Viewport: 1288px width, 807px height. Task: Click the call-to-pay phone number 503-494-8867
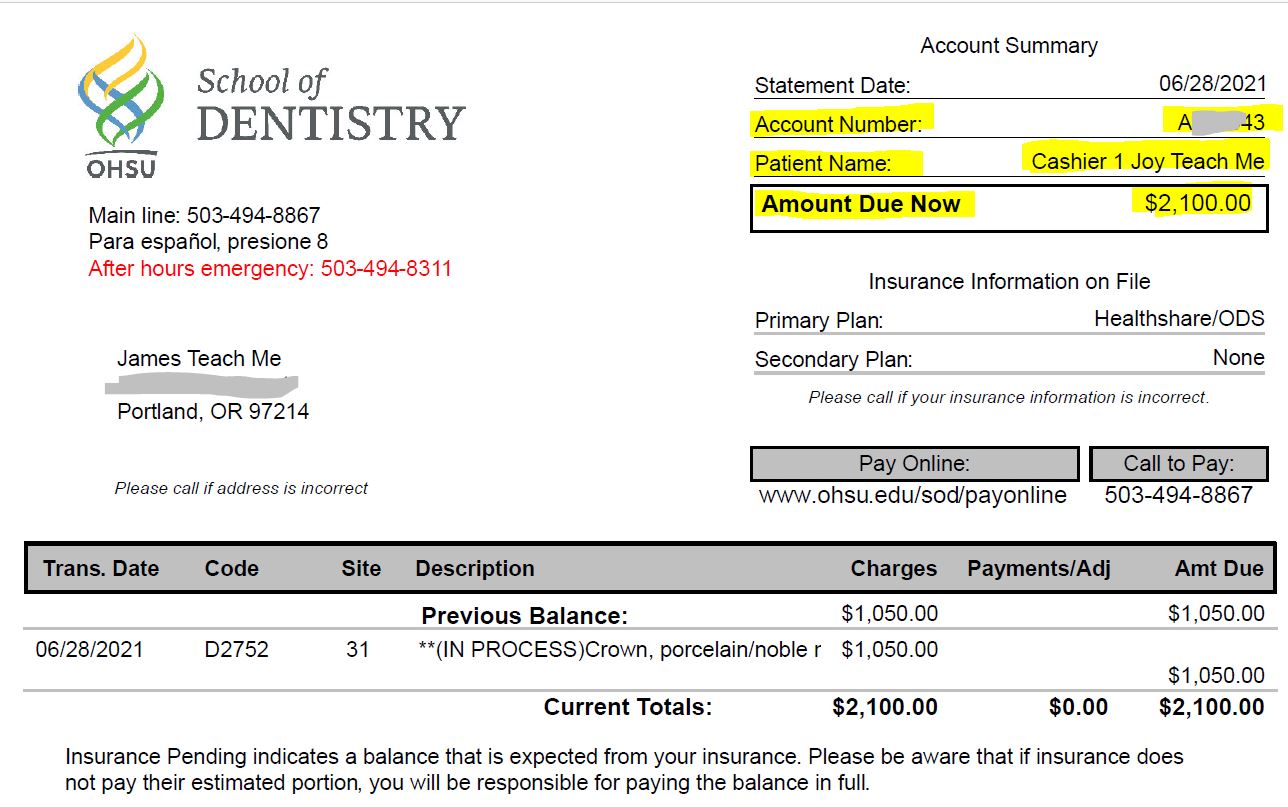pos(1178,495)
